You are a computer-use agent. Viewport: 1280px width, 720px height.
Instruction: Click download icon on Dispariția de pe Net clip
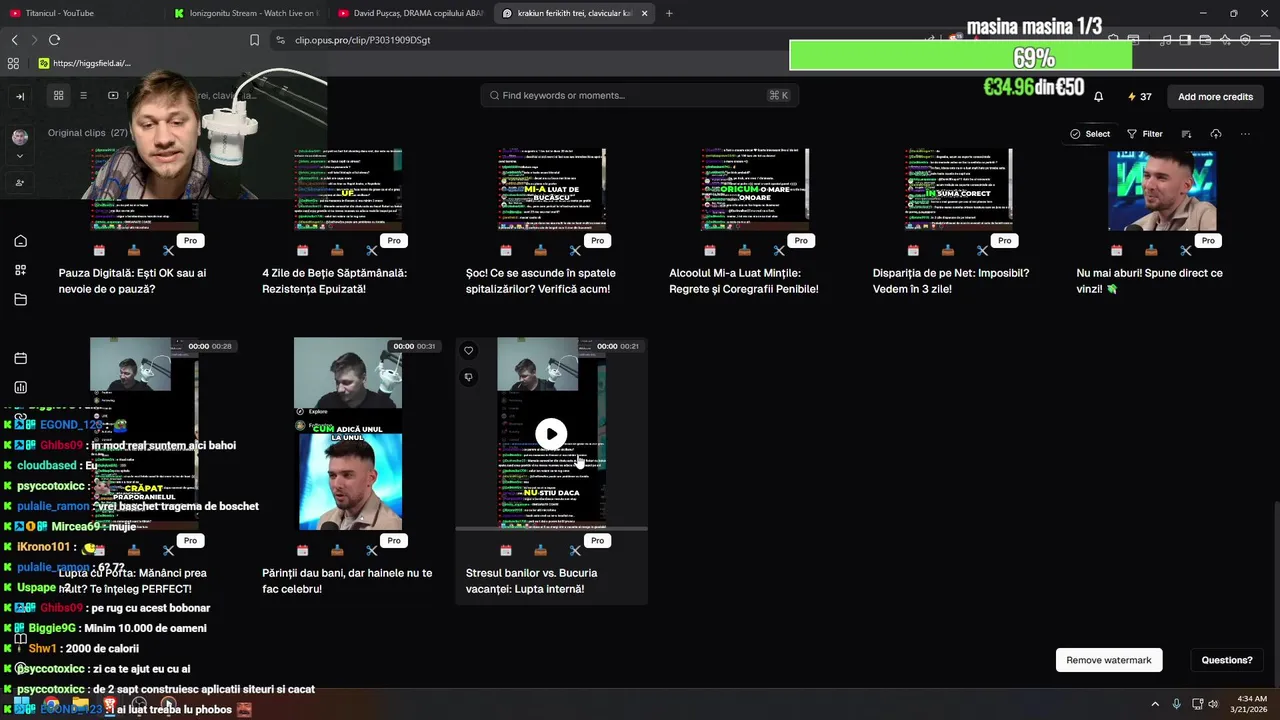pyautogui.click(x=948, y=250)
